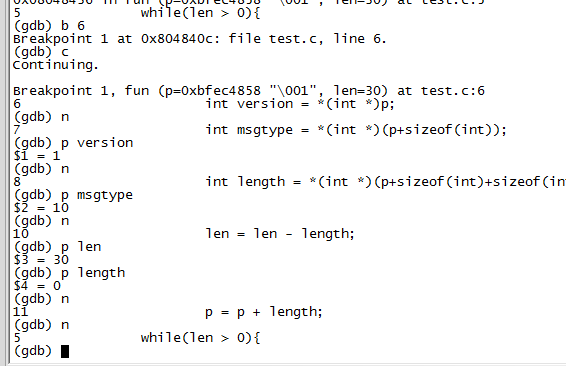Image resolution: width=566 pixels, height=366 pixels.
Task: Click the '$1 = 1' result
Action: 36,156
